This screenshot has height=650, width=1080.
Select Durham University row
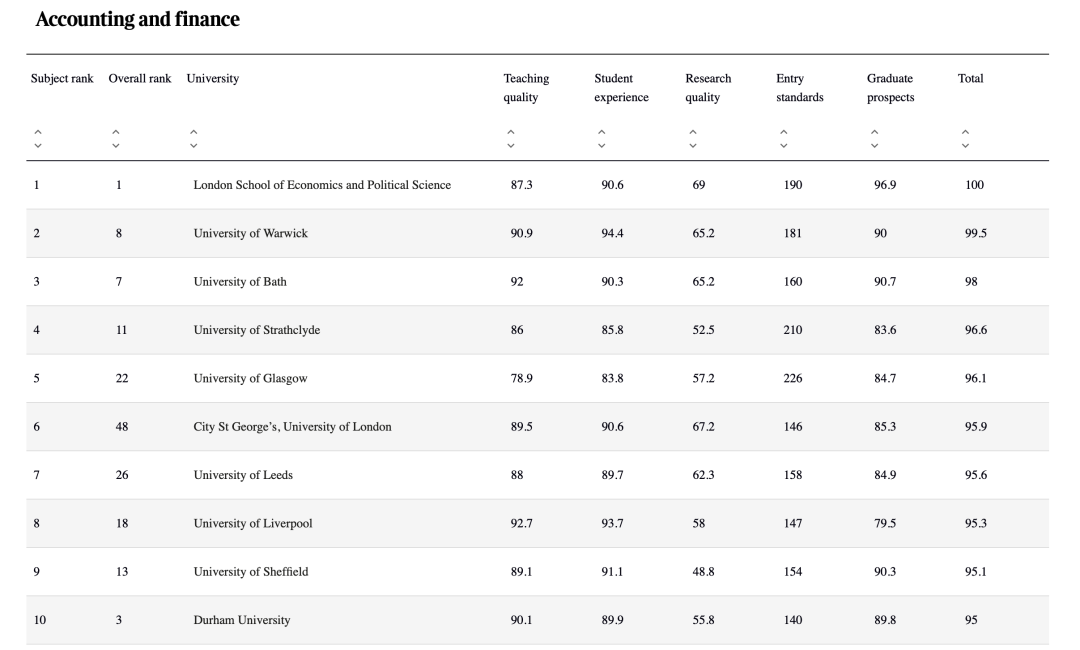point(242,620)
